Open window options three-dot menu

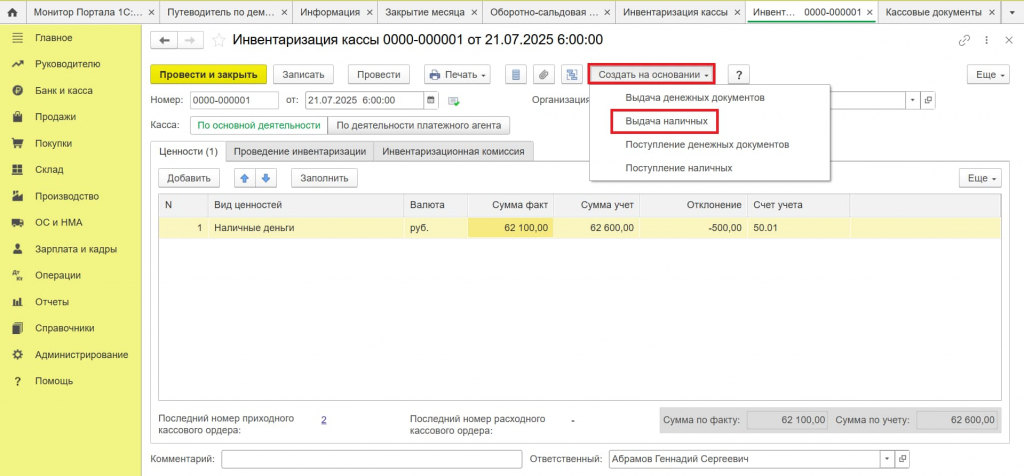pyautogui.click(x=986, y=40)
